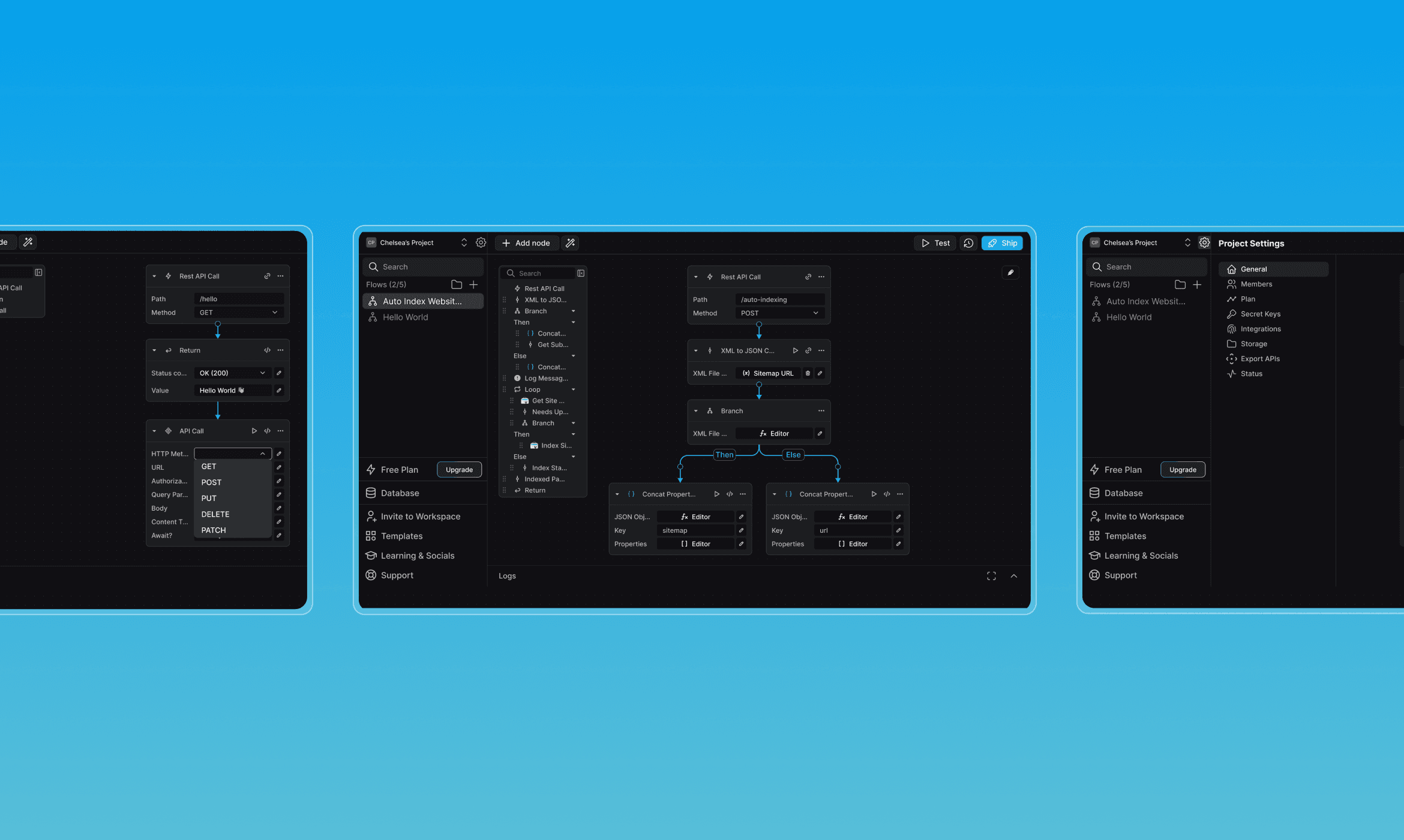This screenshot has width=1404, height=840.
Task: Collapse the node list panel in center window
Action: click(581, 274)
